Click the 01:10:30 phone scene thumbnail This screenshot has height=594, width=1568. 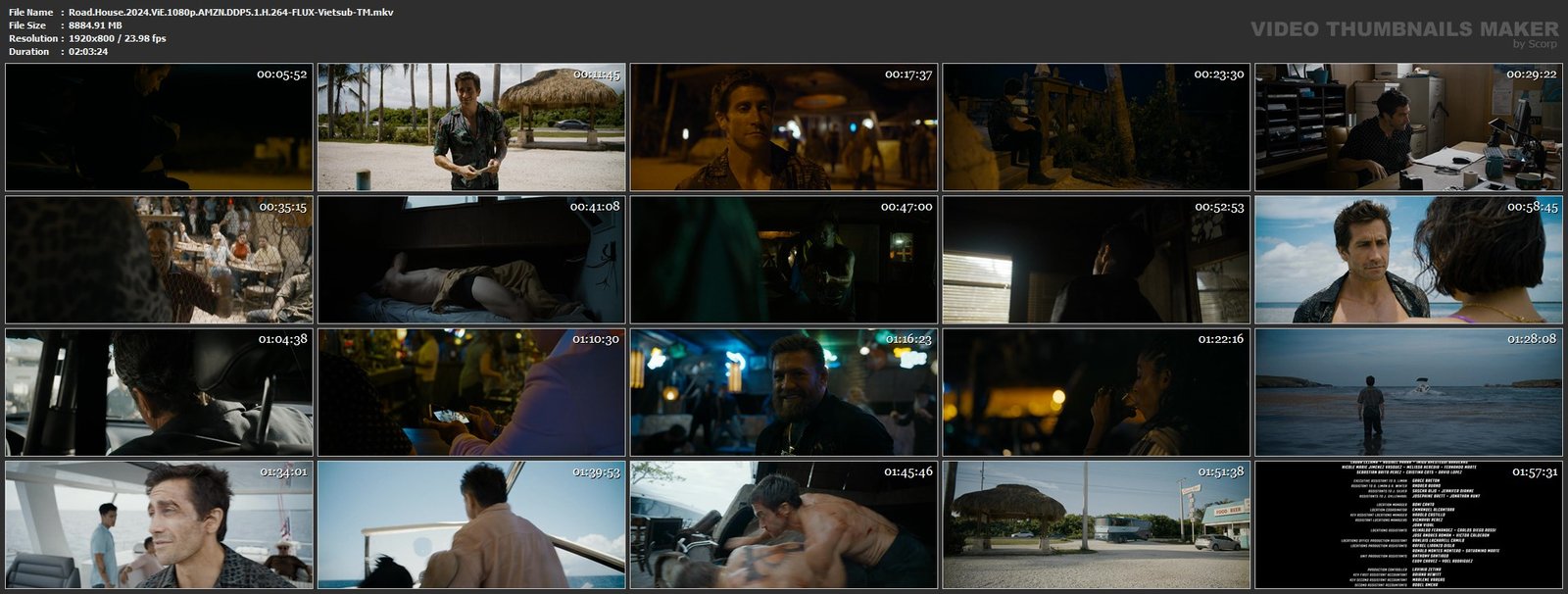pyautogui.click(x=471, y=392)
